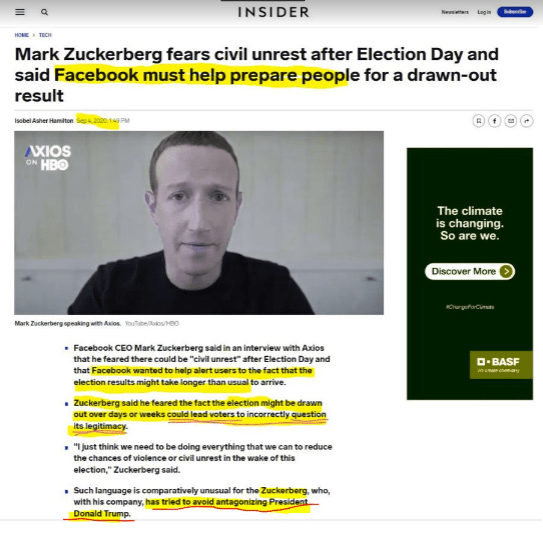Viewport: 543px width, 533px height.
Task: Click the BASF logo in ad
Action: (501, 365)
